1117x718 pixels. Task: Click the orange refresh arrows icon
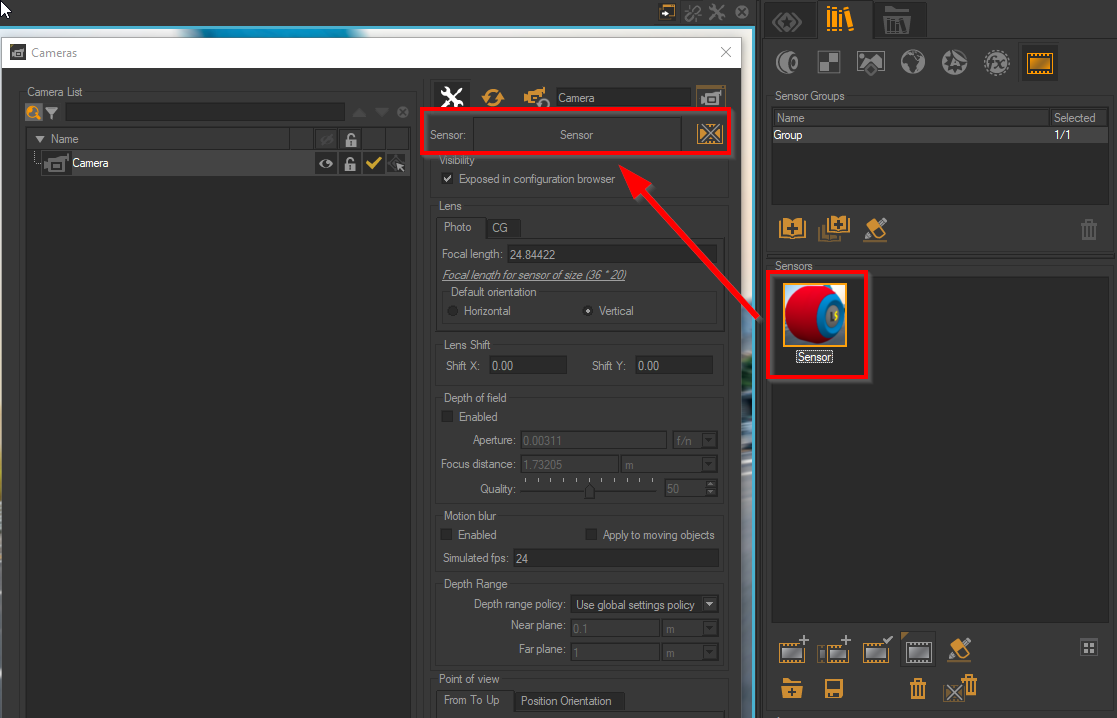pyautogui.click(x=492, y=97)
